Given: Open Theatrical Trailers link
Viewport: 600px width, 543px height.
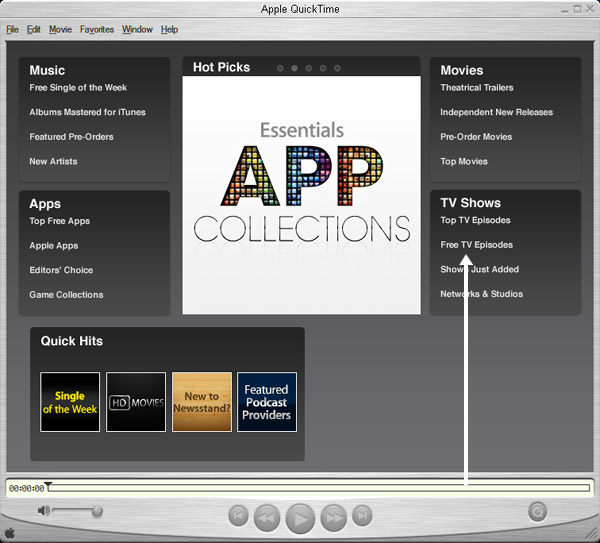Looking at the screenshot, I should (x=477, y=88).
